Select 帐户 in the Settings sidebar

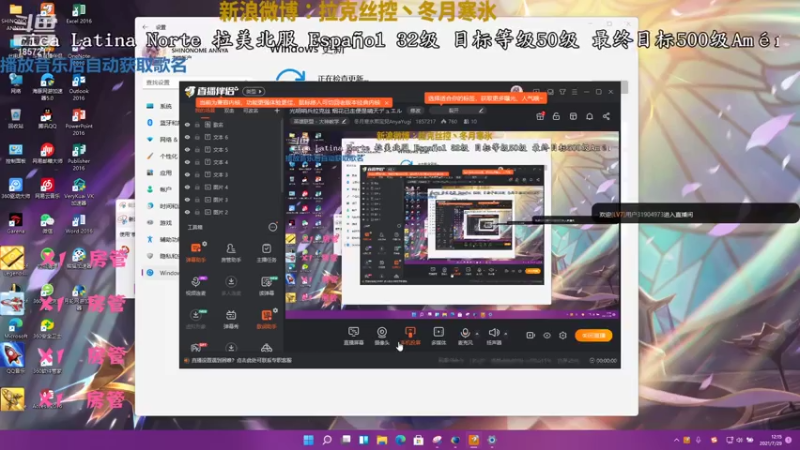pos(161,189)
